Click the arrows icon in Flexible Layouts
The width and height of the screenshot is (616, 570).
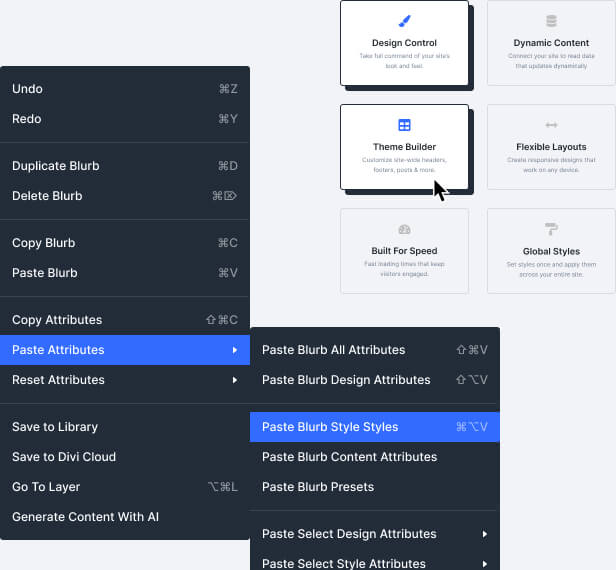[551, 125]
